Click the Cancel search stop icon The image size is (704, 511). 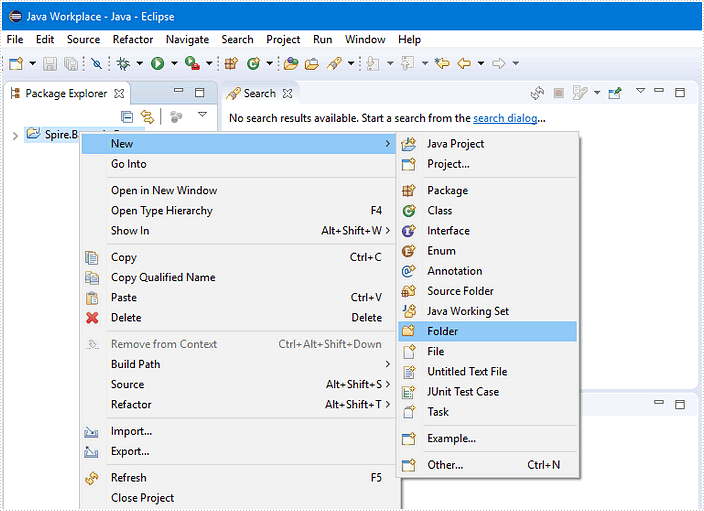559,93
